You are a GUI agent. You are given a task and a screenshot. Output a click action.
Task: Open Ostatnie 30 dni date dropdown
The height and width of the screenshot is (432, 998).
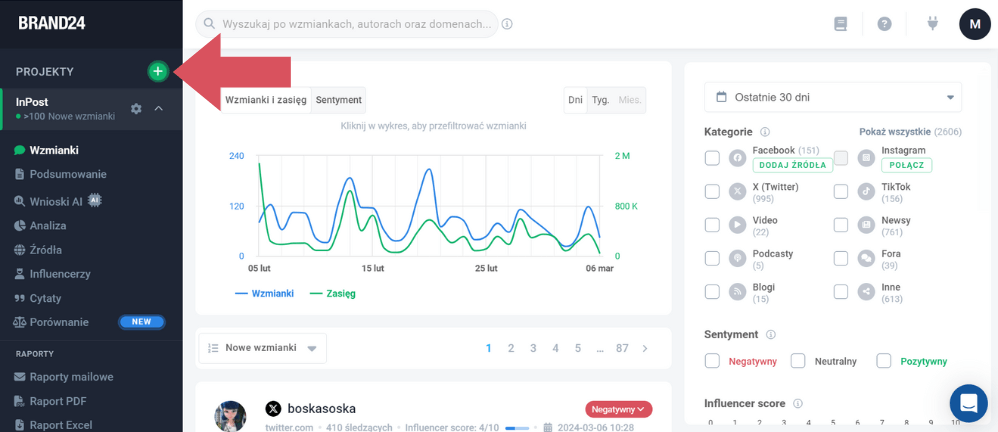(833, 97)
